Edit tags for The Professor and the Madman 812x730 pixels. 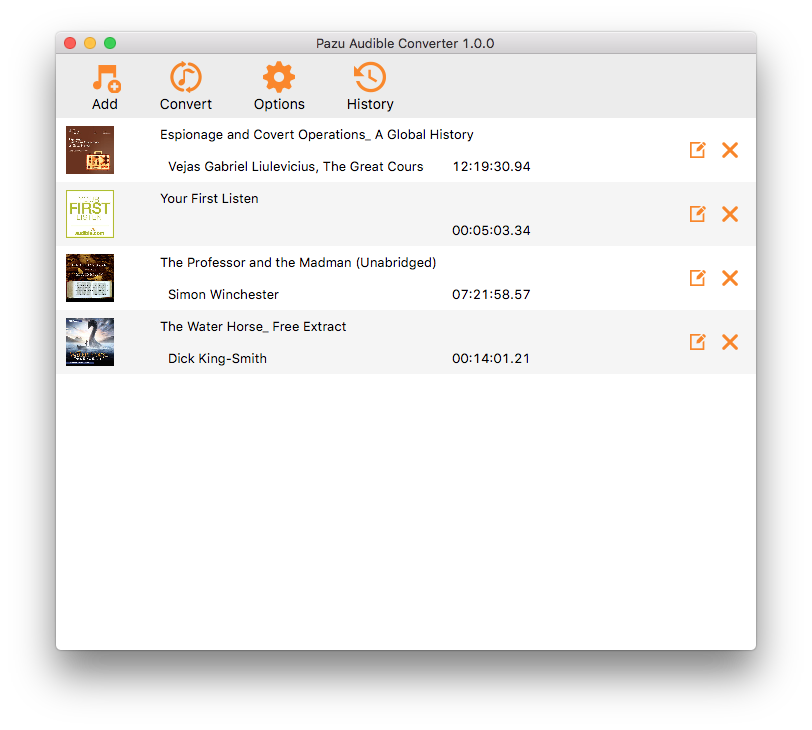pos(698,278)
